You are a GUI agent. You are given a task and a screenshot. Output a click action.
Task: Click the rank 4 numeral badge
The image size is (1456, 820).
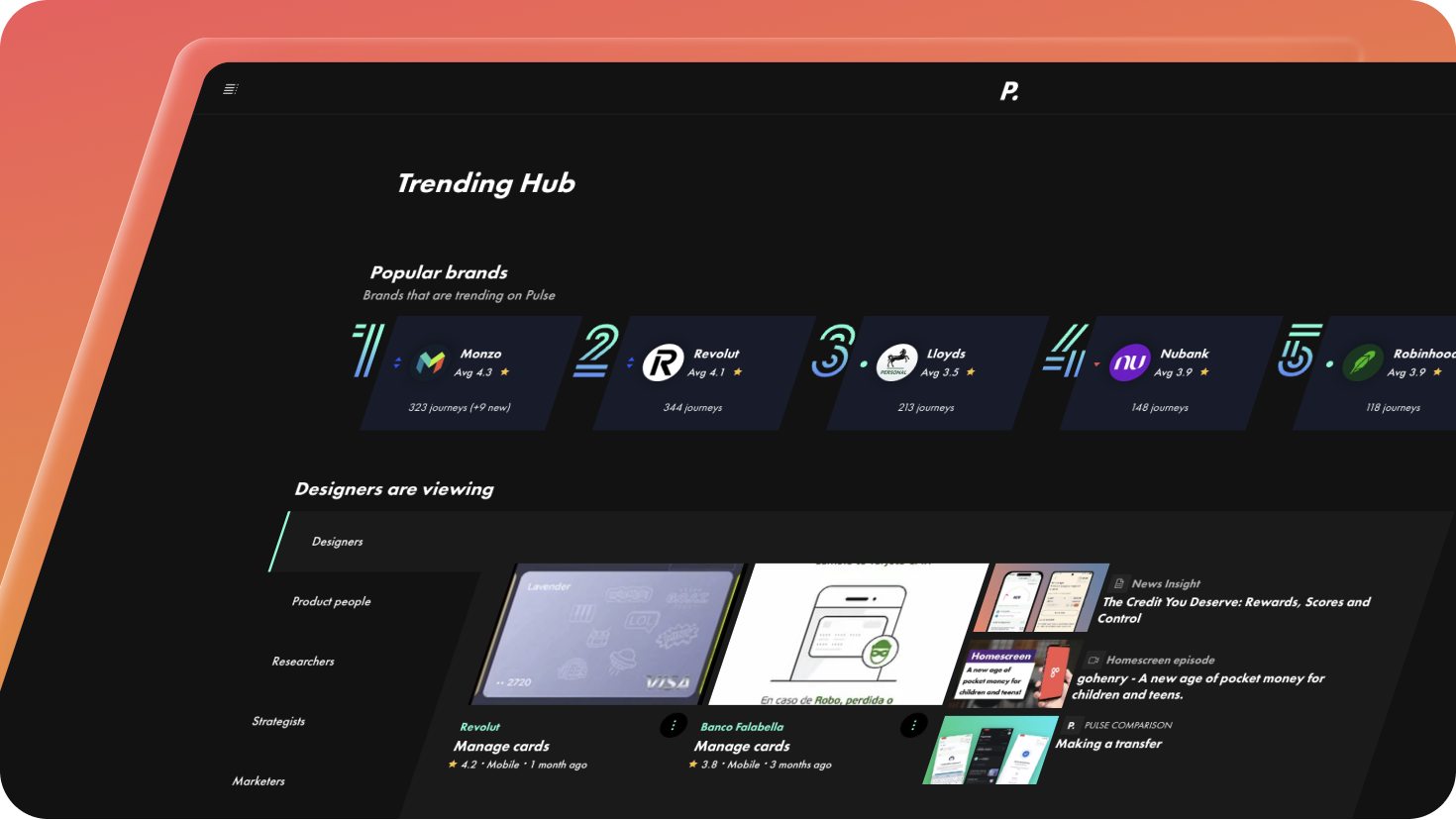[x=1066, y=350]
